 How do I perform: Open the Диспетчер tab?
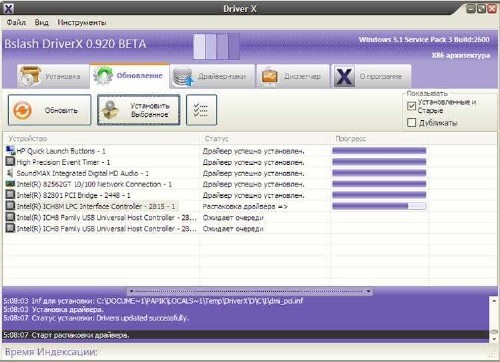click(293, 76)
